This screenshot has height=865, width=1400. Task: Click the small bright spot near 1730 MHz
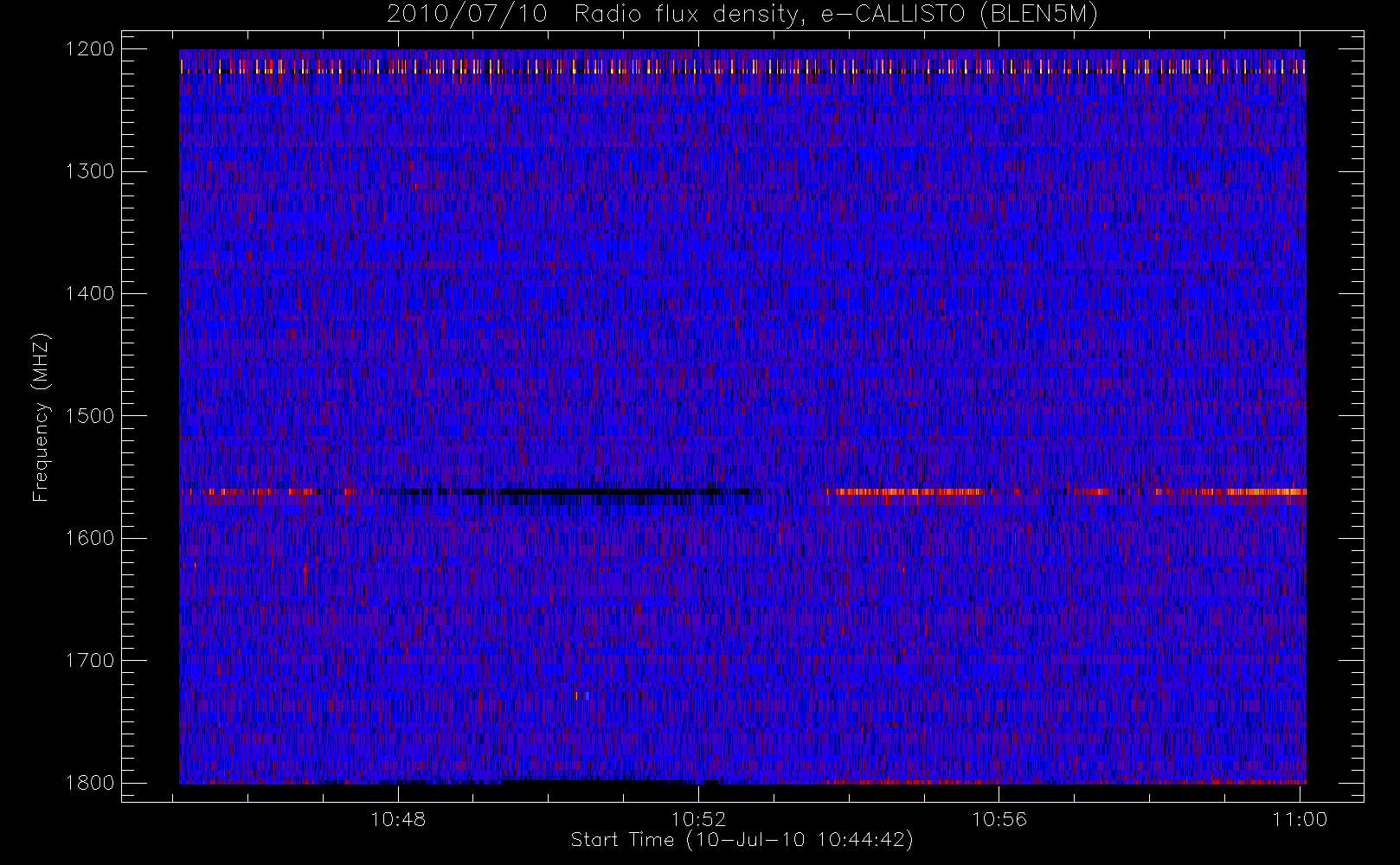coord(581,695)
